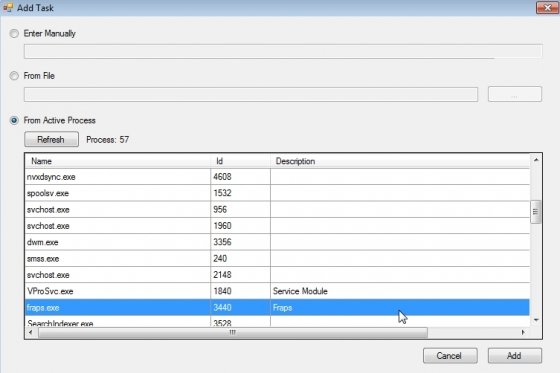Click the Fraps description cell
560x373 pixels.
pos(400,308)
